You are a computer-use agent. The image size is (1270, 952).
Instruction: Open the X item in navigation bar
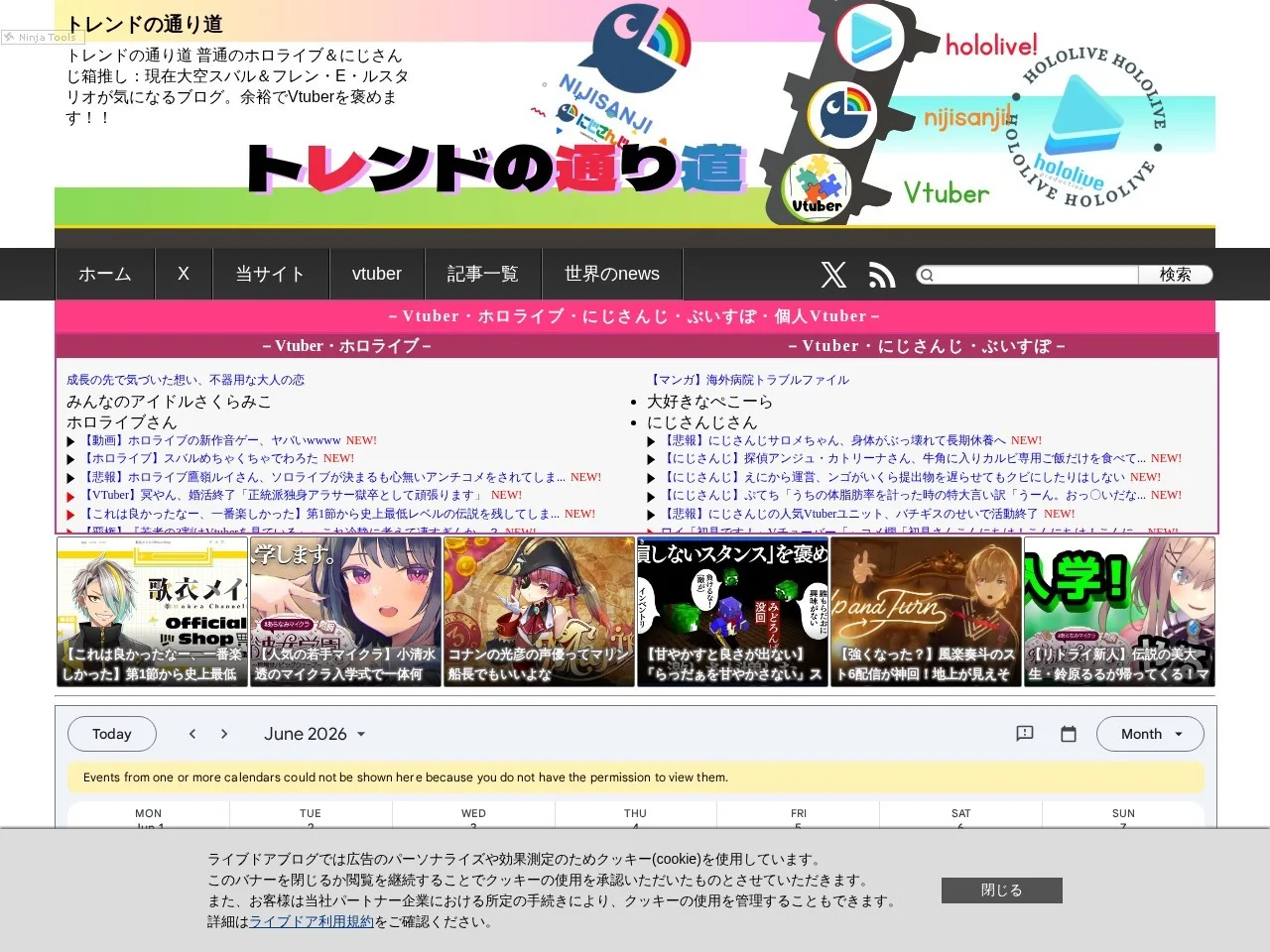click(184, 274)
